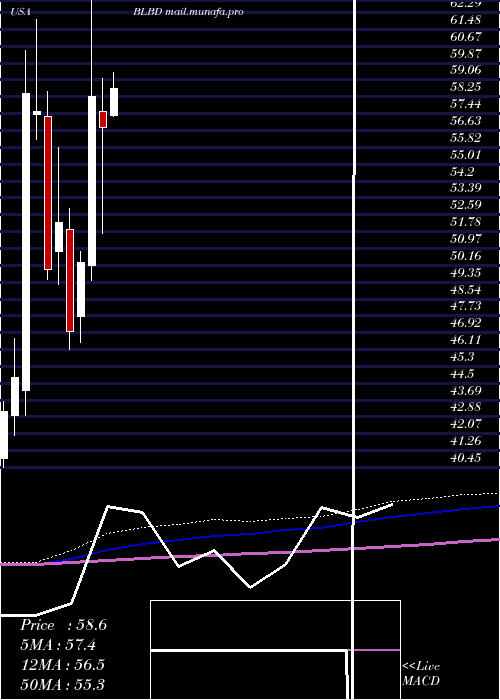Click the tallest white candlestick body on the left
The width and height of the screenshot is (500, 700).
coord(26,242)
